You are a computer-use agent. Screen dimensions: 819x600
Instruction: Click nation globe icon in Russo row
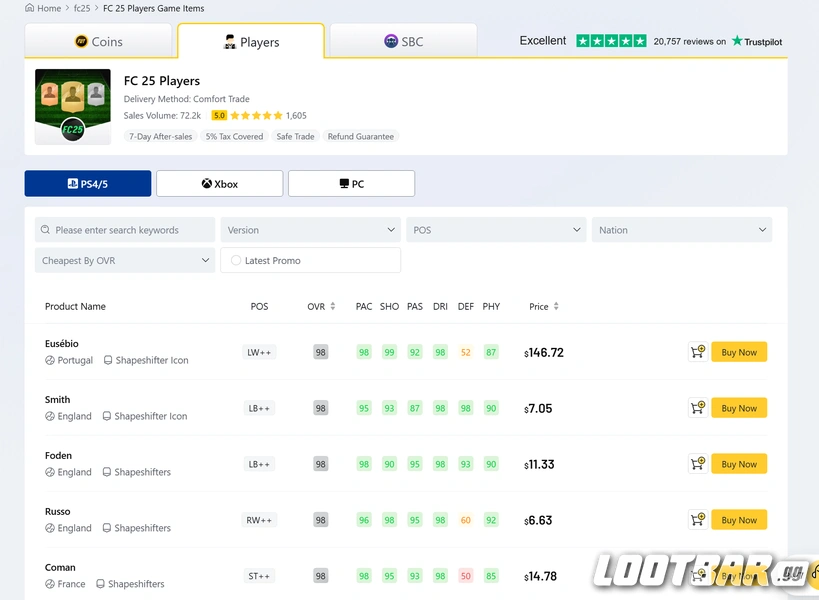tap(50, 528)
